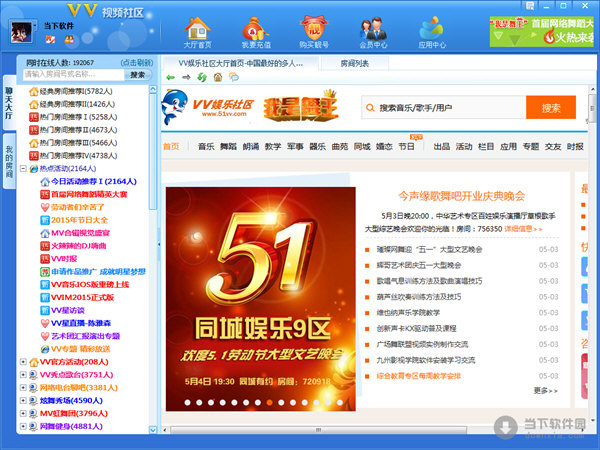Viewport: 600px width, 450px height.
Task: Click the orange 搜索 button
Action: point(551,108)
